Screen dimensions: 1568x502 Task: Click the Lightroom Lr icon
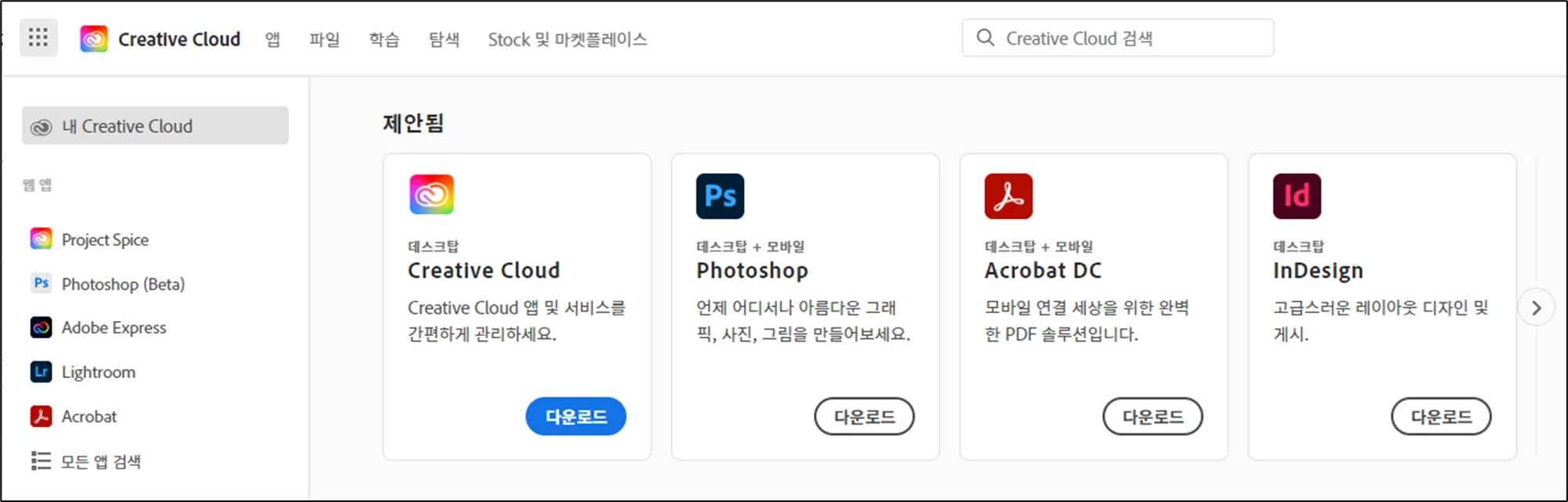click(x=41, y=372)
